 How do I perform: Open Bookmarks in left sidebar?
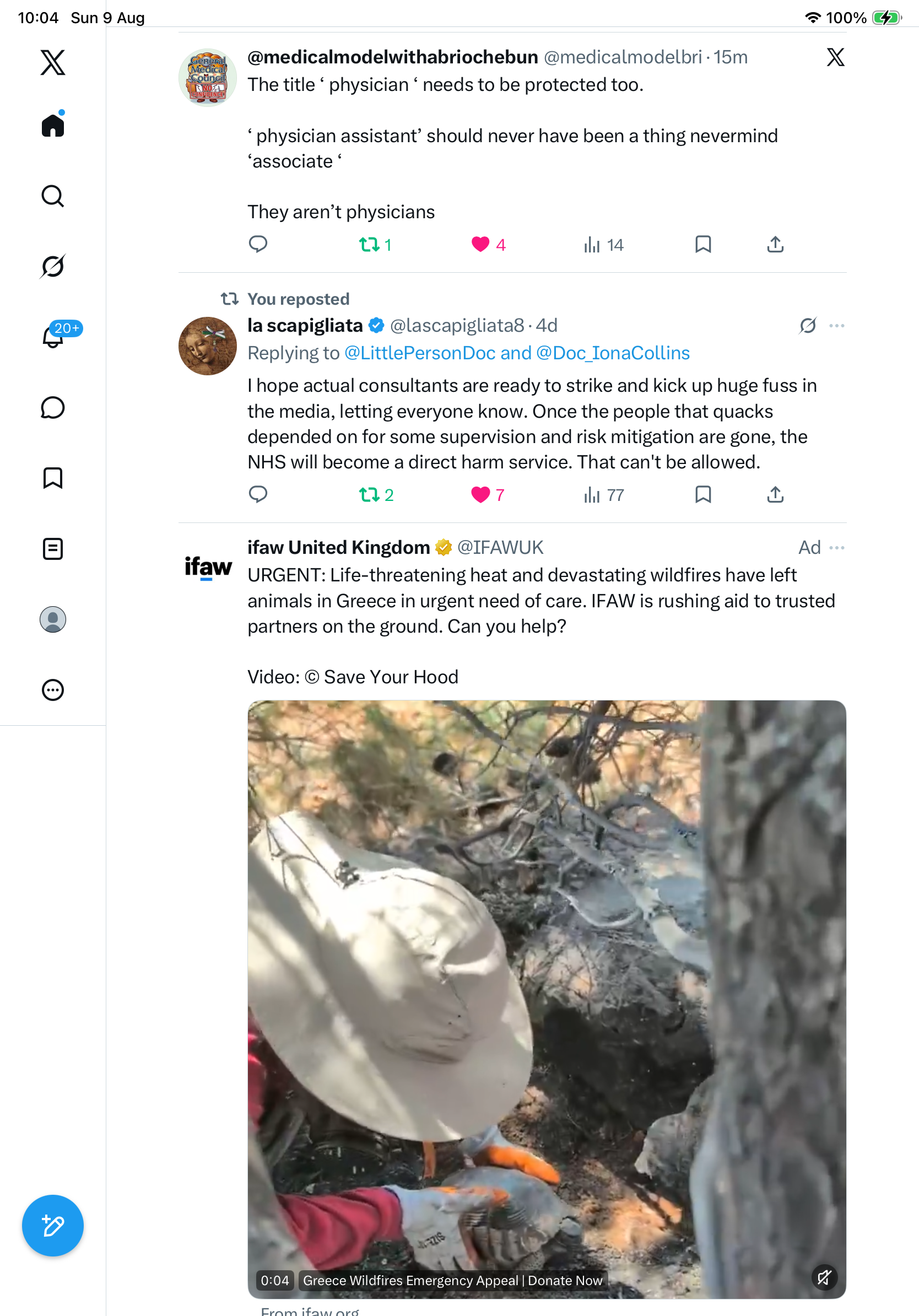(53, 478)
